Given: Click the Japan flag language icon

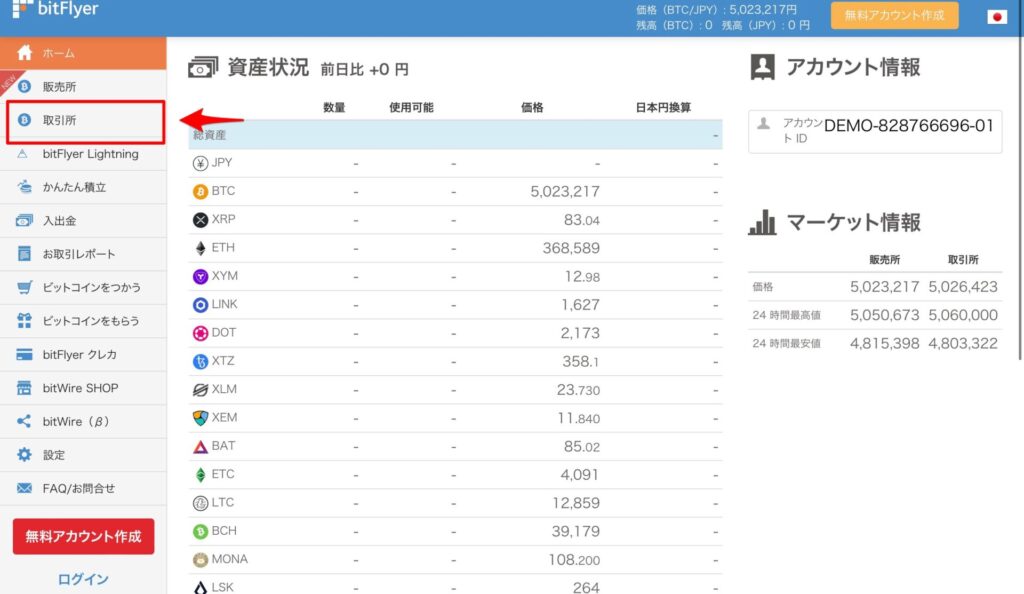Looking at the screenshot, I should (x=997, y=17).
